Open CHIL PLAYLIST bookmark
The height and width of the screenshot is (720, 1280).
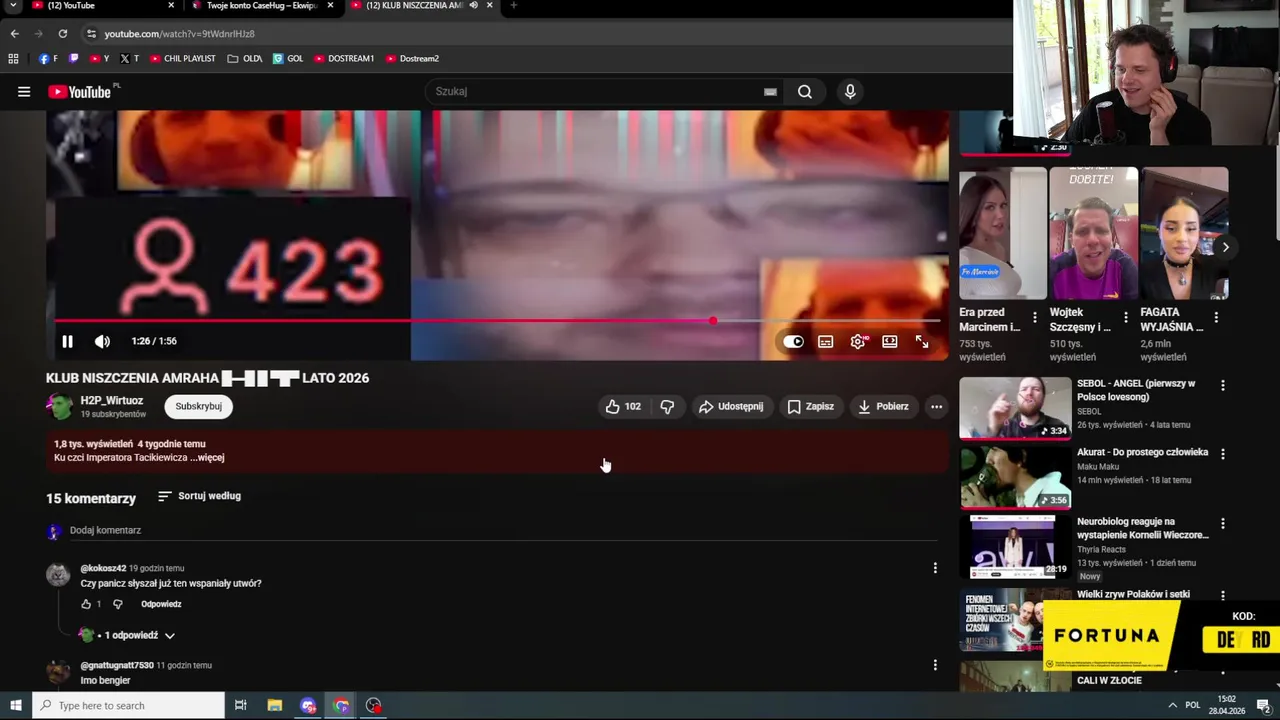coord(182,59)
